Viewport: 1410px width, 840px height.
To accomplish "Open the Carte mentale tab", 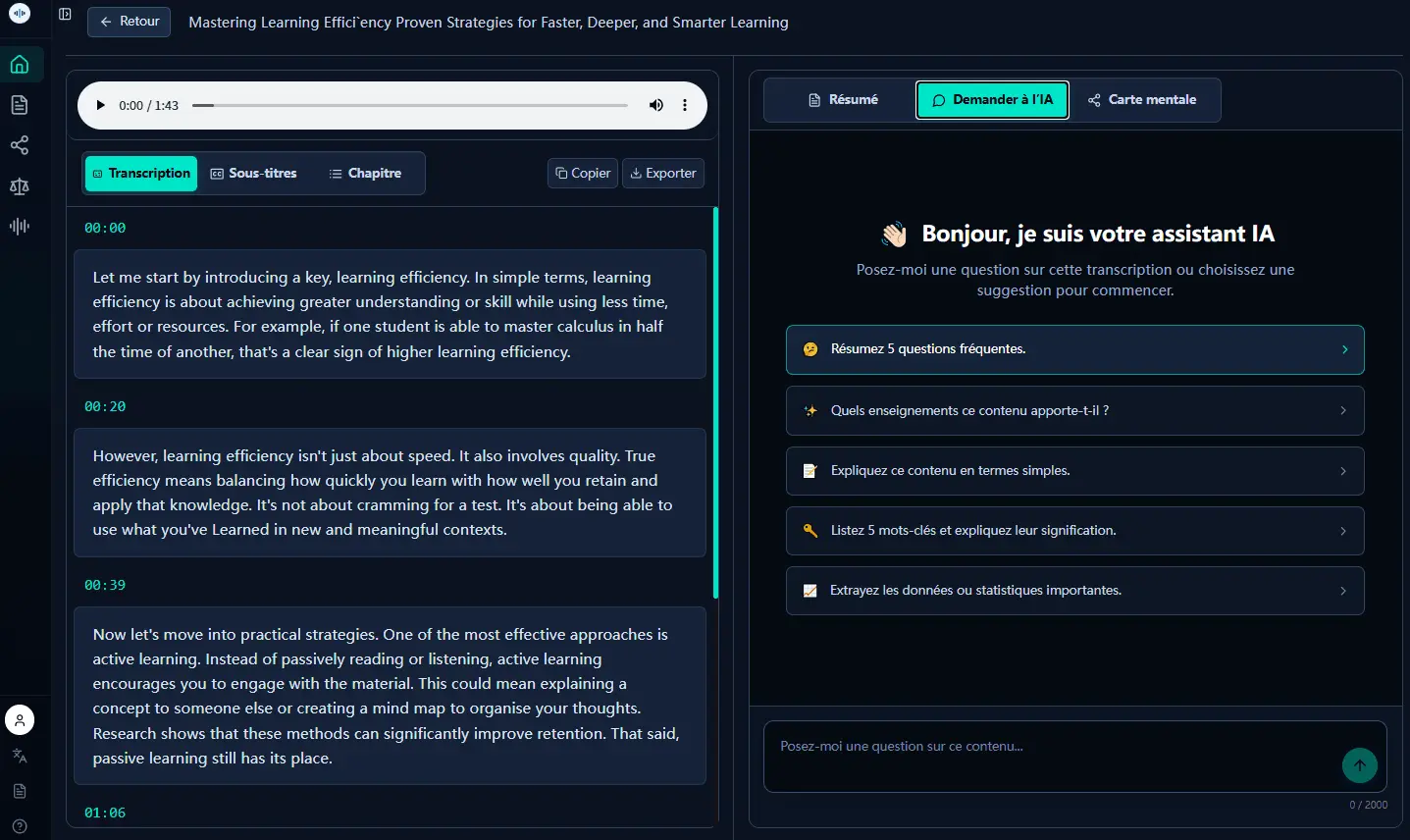I will 1142,100.
